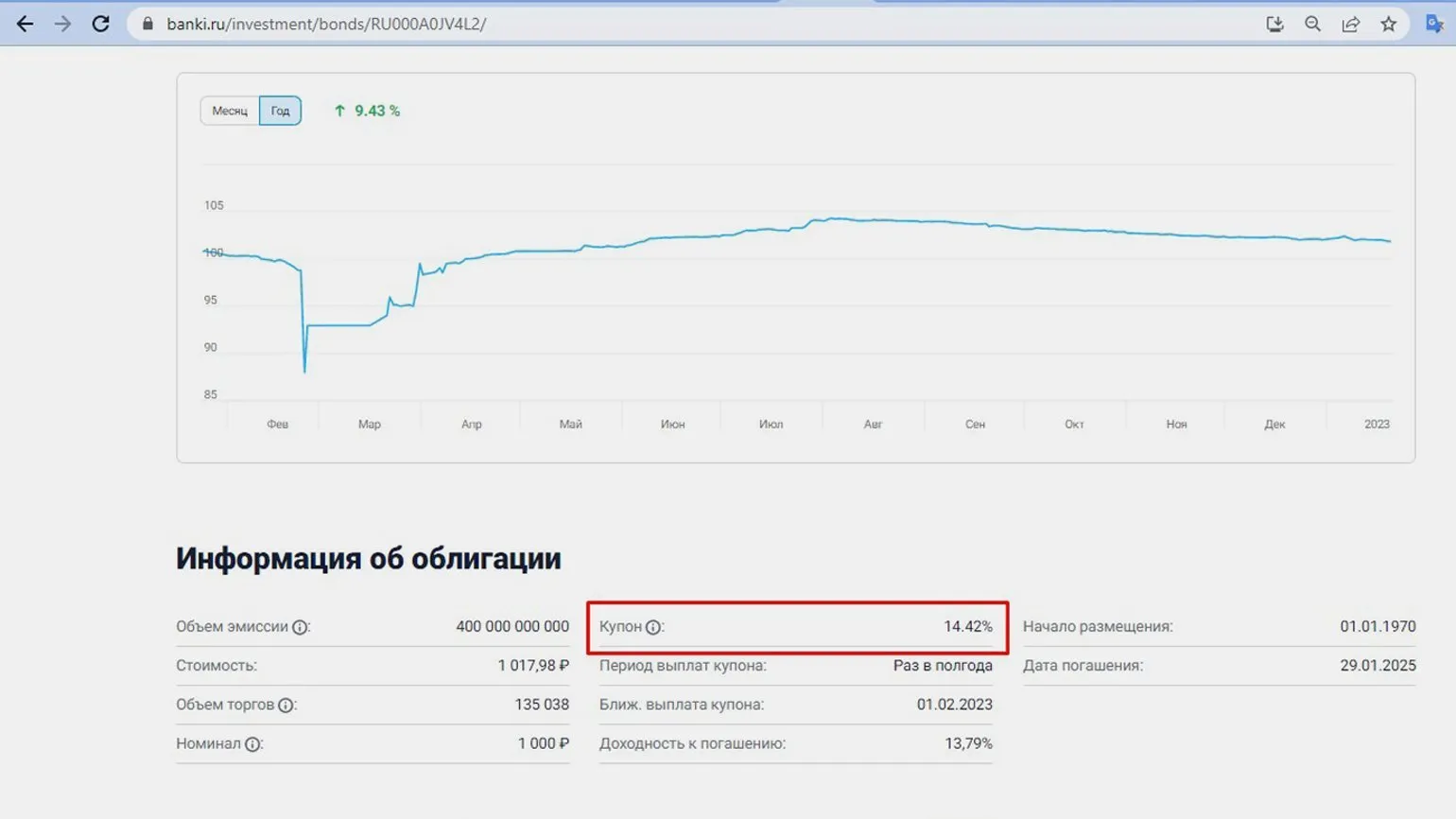Switch chart to Месяц period
Image resolution: width=1456 pixels, height=819 pixels.
tap(229, 111)
